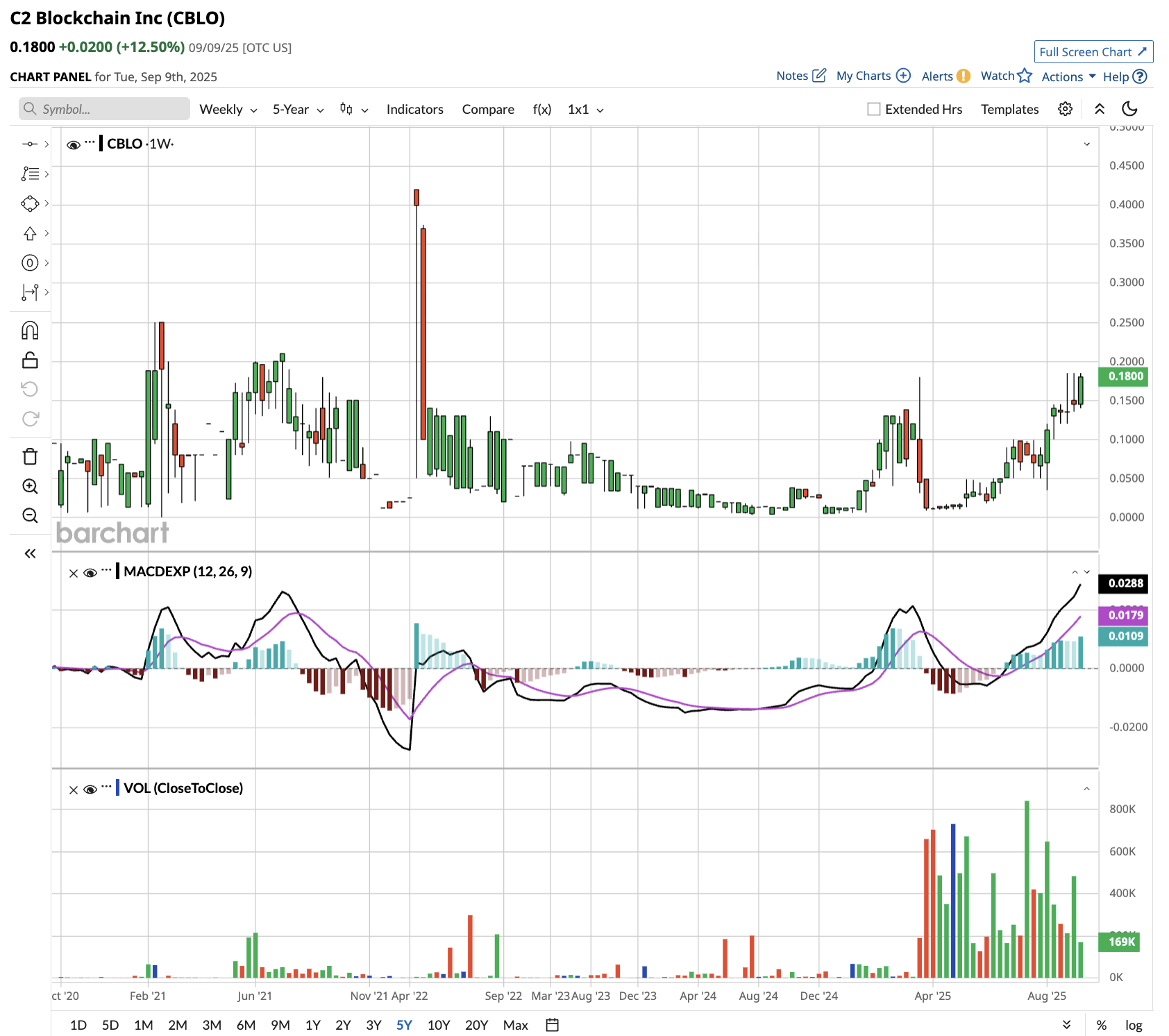
Task: Select the Max range tab
Action: click(516, 1025)
